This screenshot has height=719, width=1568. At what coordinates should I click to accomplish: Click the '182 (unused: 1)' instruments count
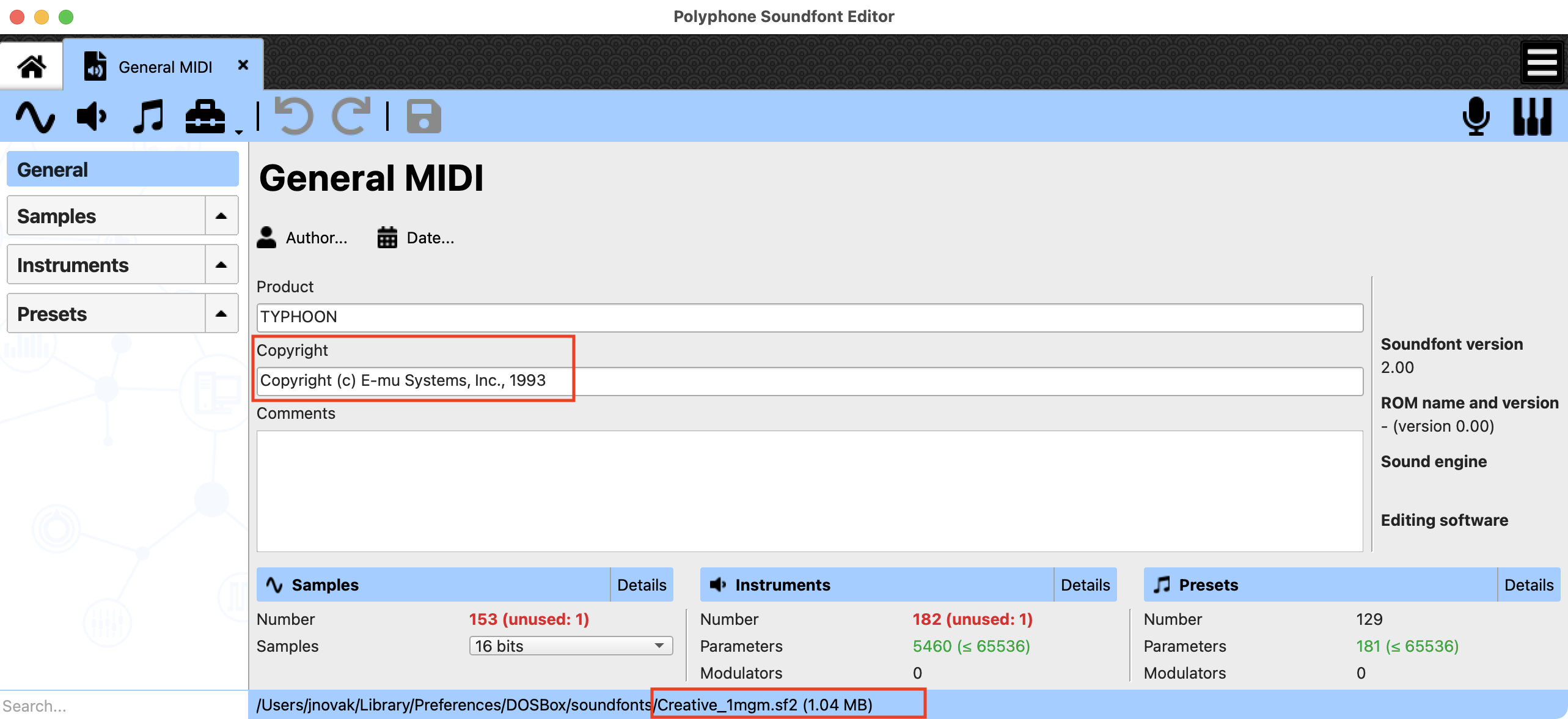pos(973,619)
